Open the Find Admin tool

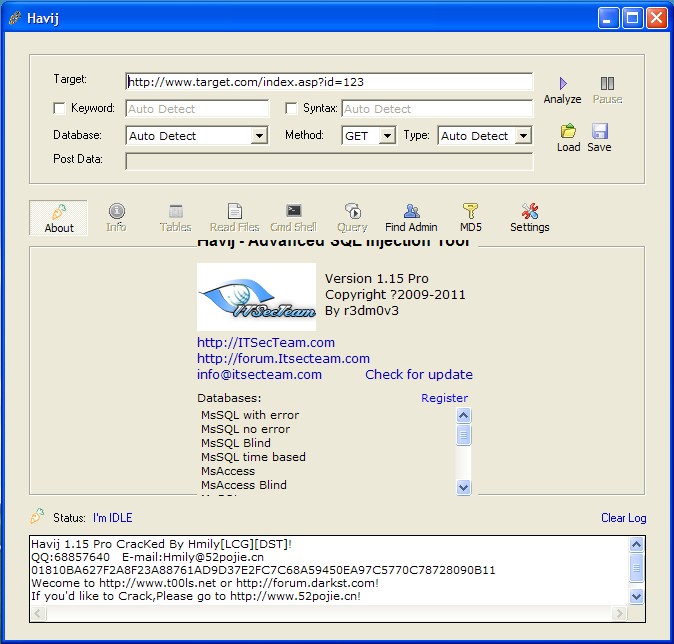pyautogui.click(x=411, y=218)
